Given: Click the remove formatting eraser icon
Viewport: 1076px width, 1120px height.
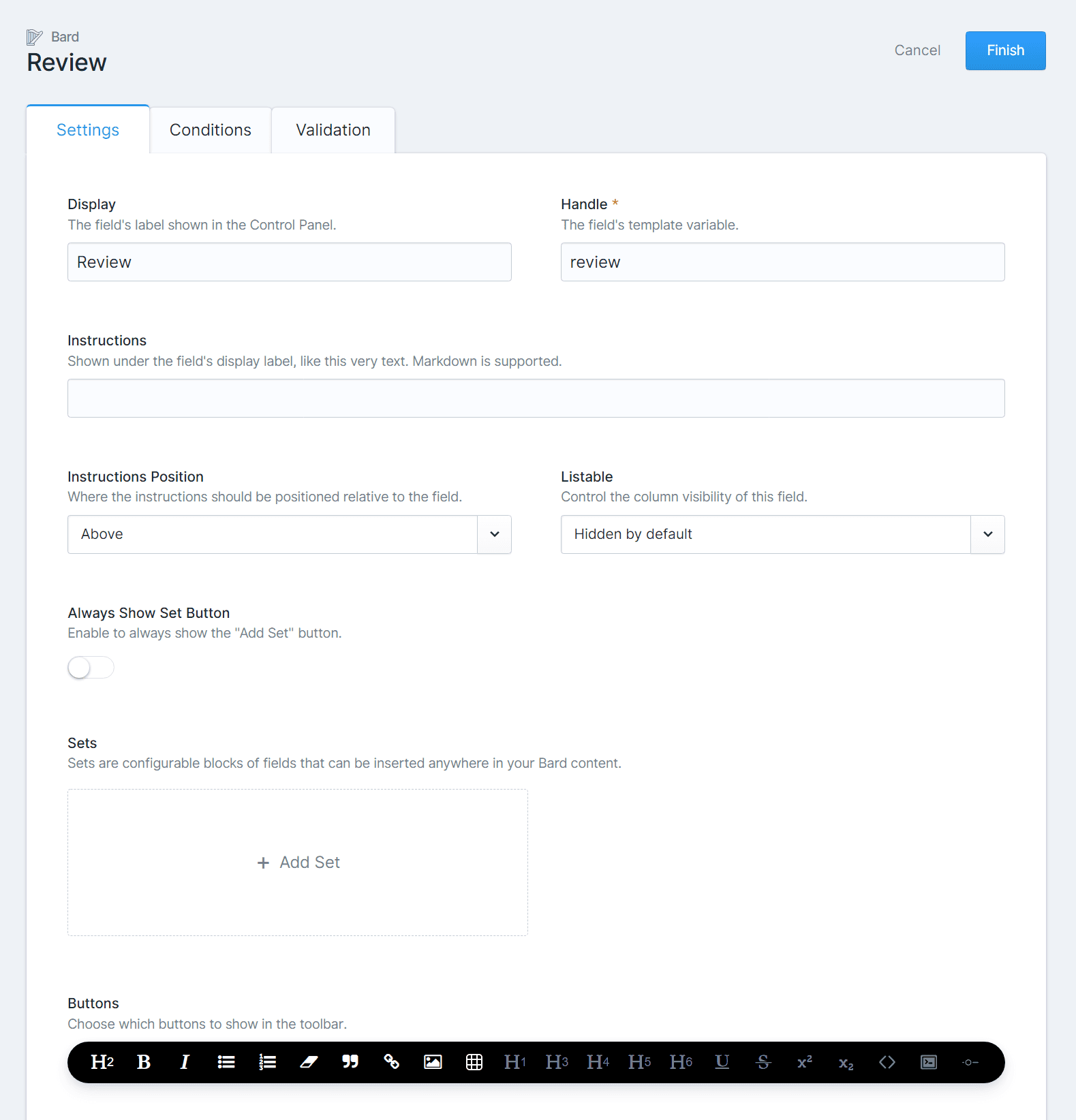Looking at the screenshot, I should click(x=309, y=1062).
